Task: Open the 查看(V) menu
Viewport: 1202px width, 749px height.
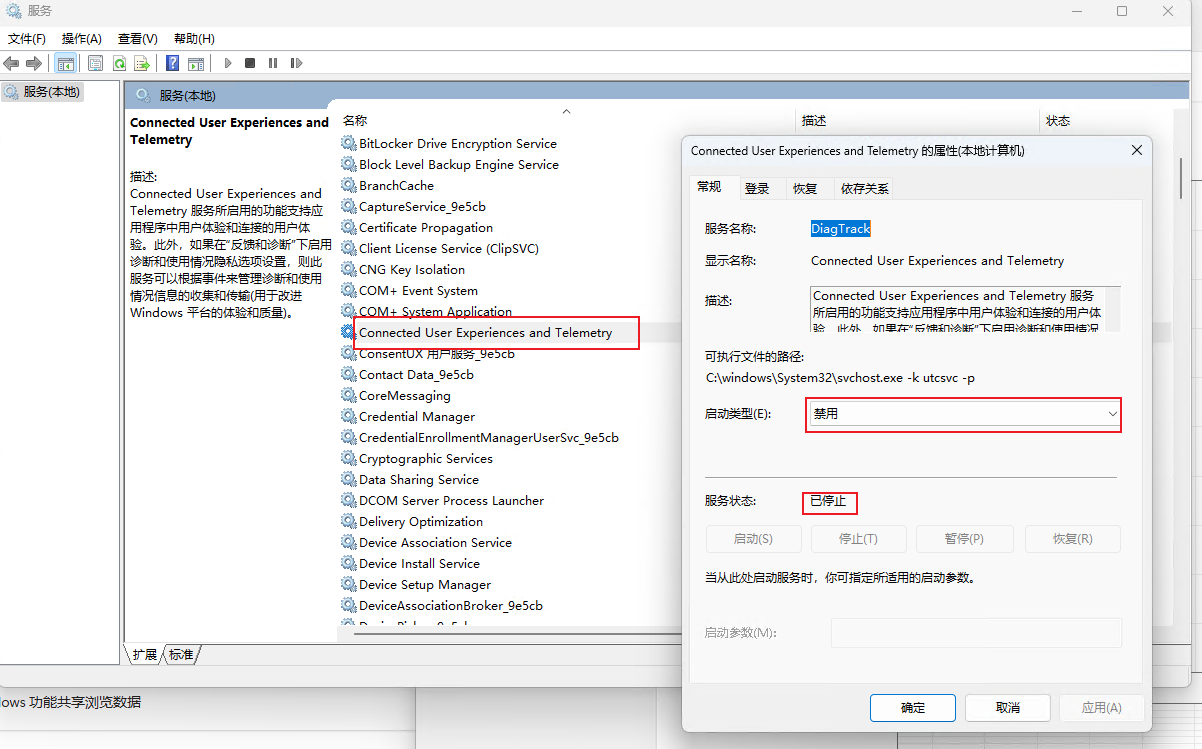Action: click(137, 39)
